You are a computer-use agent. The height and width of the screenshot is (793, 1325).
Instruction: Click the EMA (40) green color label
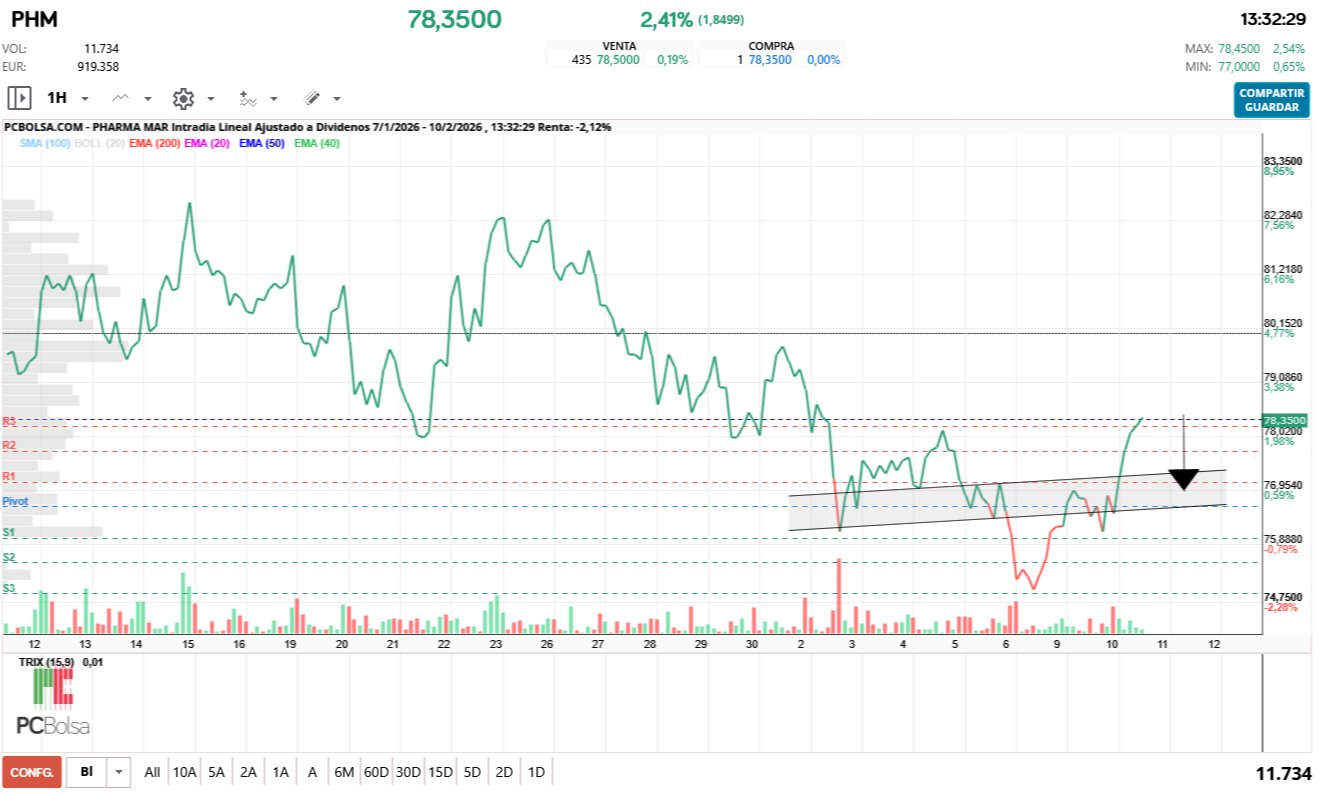point(318,142)
